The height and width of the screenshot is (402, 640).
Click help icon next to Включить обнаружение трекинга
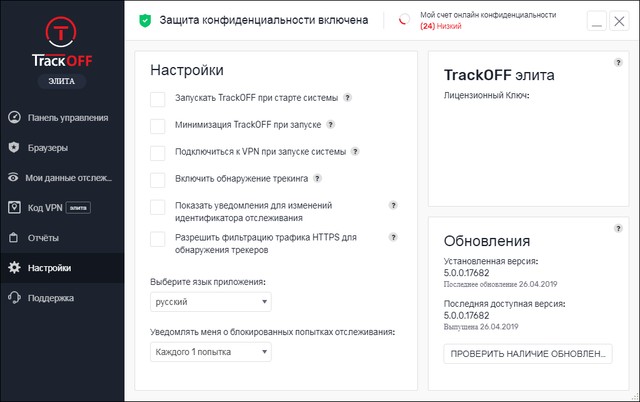tap(317, 179)
